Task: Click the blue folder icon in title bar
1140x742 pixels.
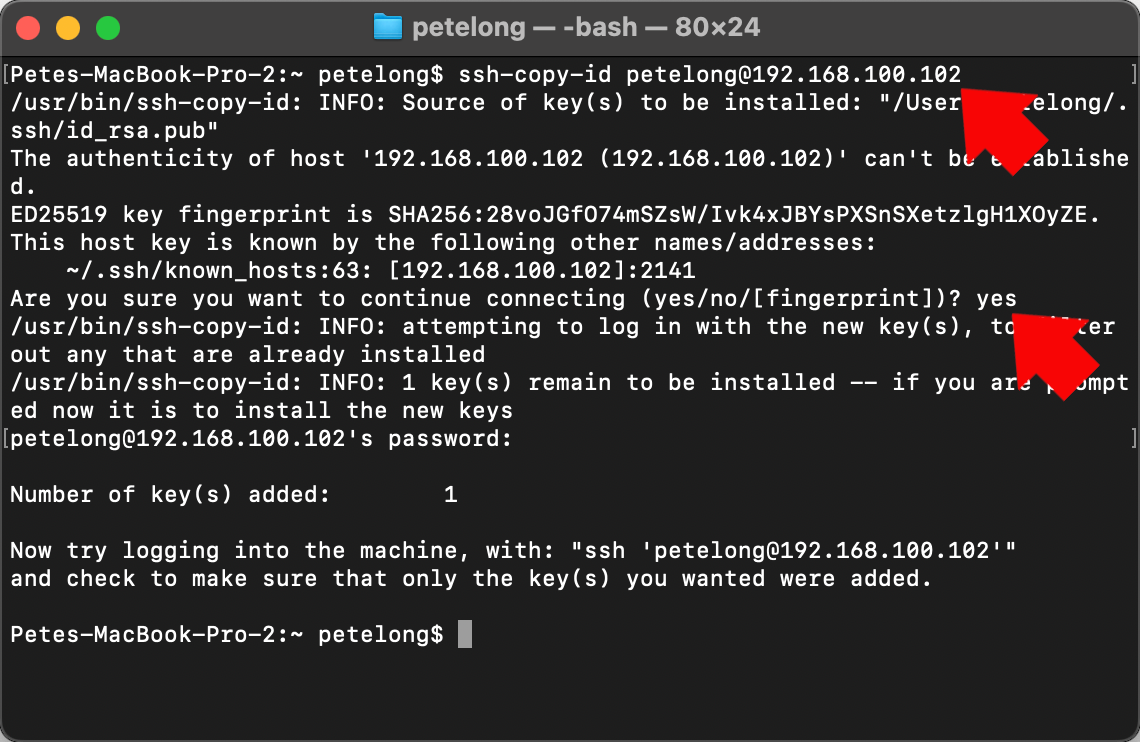Action: tap(387, 27)
